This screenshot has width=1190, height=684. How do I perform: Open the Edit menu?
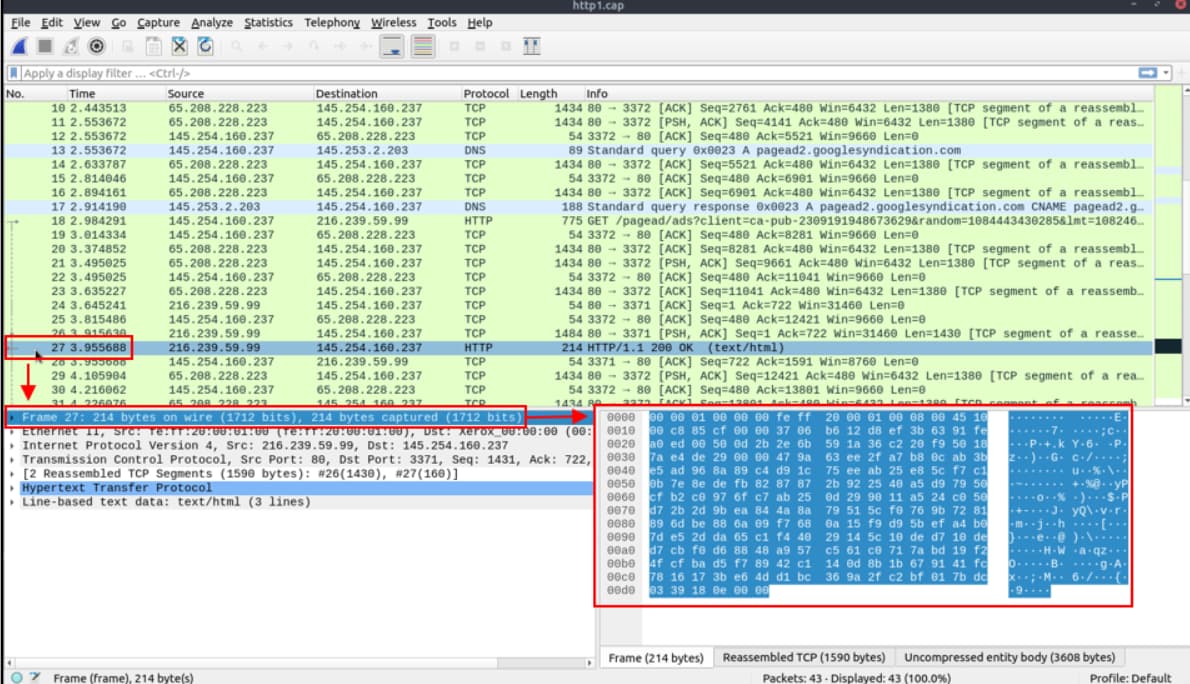point(52,23)
